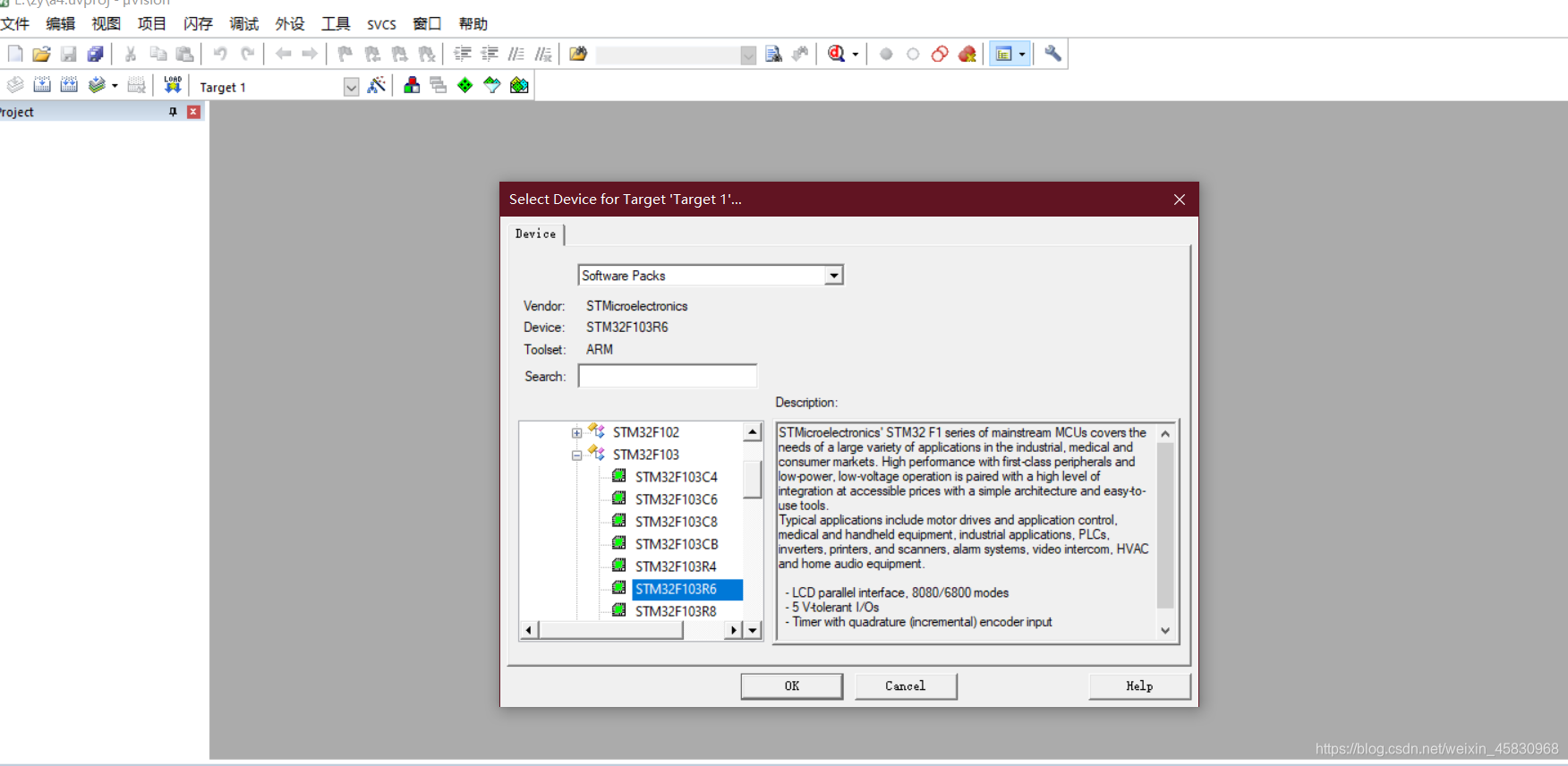Click the Rebuild all target files icon
Screen dimensions: 1568x766
tap(69, 85)
